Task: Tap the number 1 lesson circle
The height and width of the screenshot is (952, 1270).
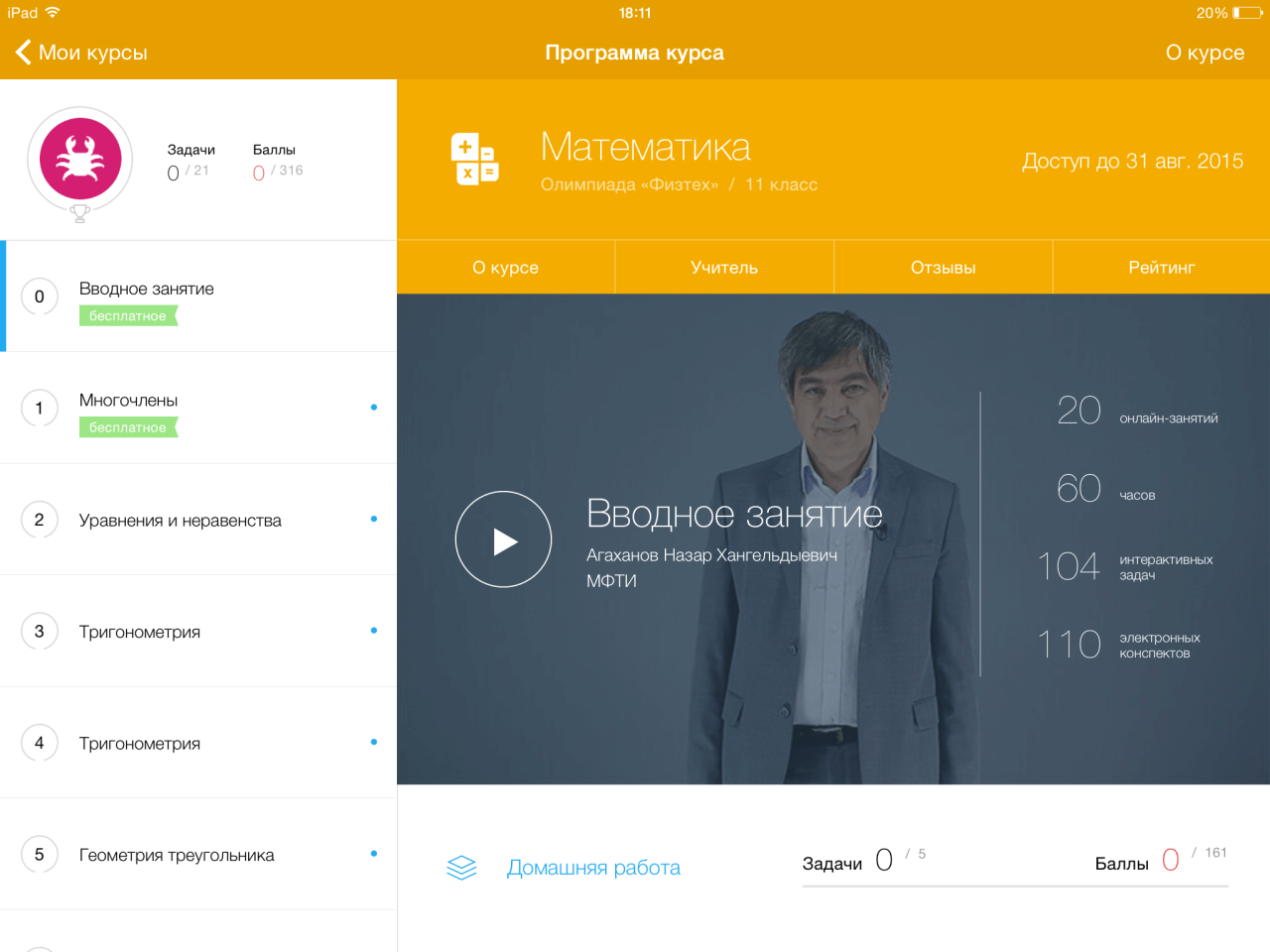Action: pyautogui.click(x=40, y=408)
